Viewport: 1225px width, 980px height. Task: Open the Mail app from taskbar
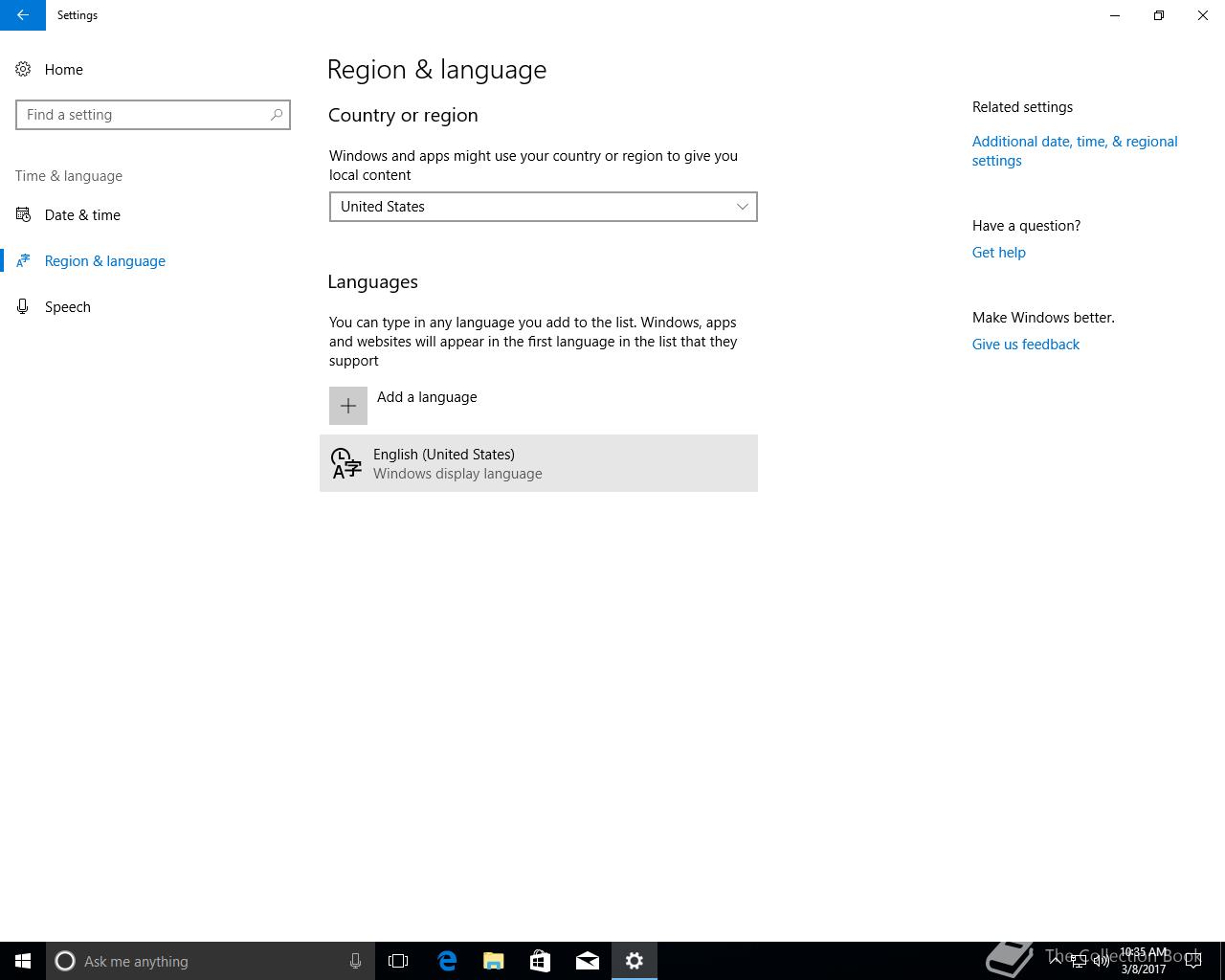588,961
